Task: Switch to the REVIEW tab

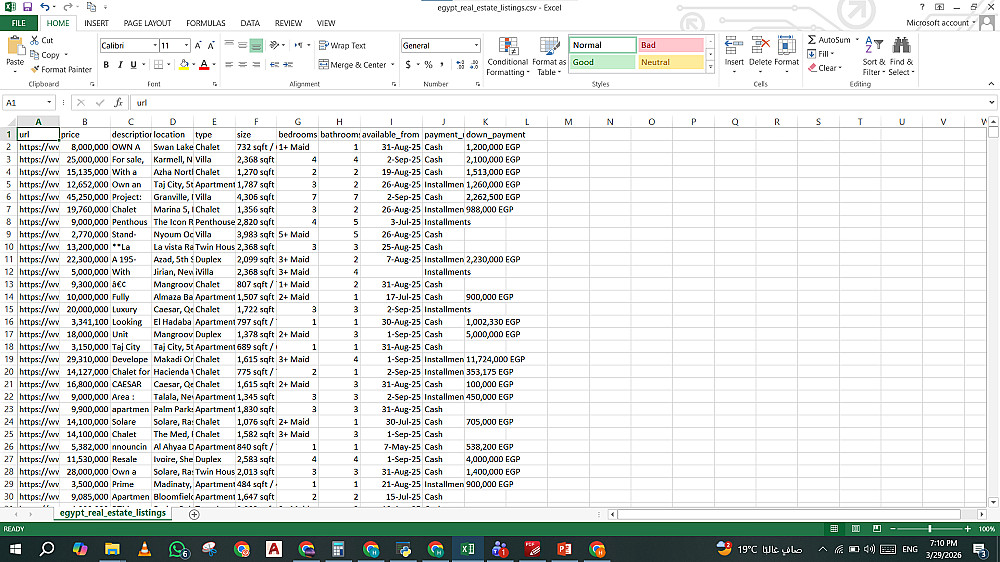Action: pos(288,23)
